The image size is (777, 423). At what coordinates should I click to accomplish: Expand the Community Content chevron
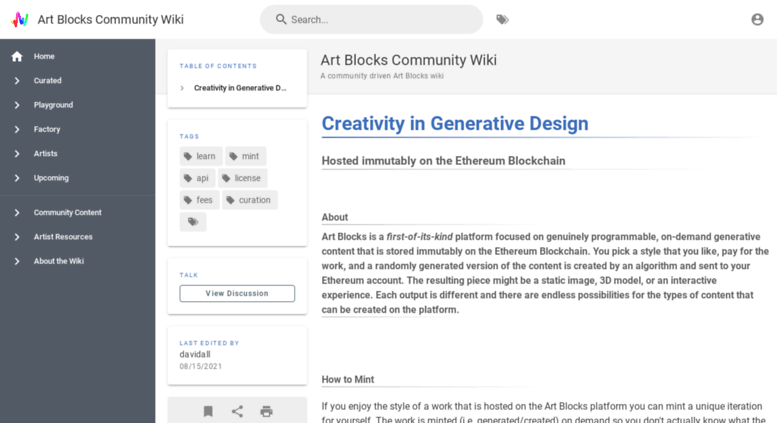(17, 212)
